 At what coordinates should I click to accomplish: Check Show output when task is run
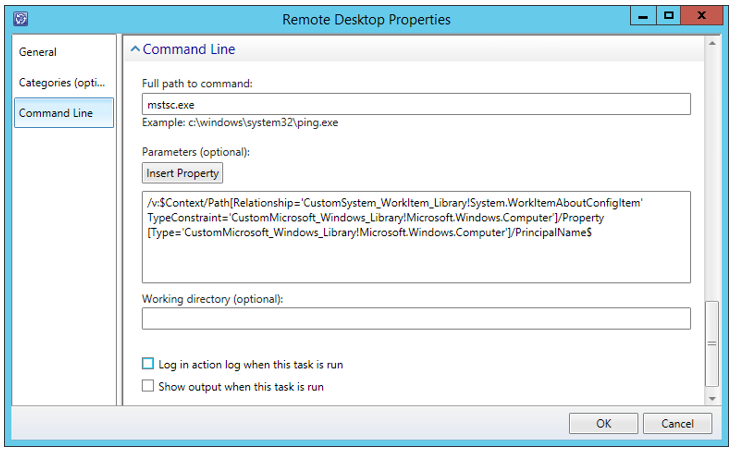point(149,386)
